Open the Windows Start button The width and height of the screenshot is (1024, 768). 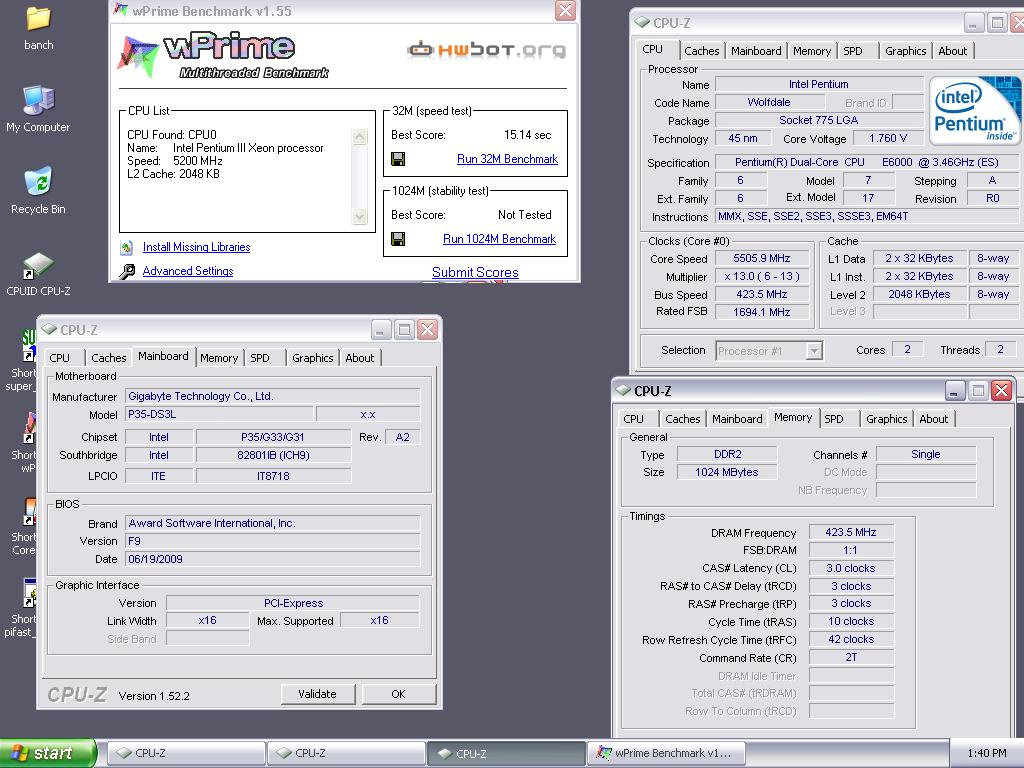(47, 753)
